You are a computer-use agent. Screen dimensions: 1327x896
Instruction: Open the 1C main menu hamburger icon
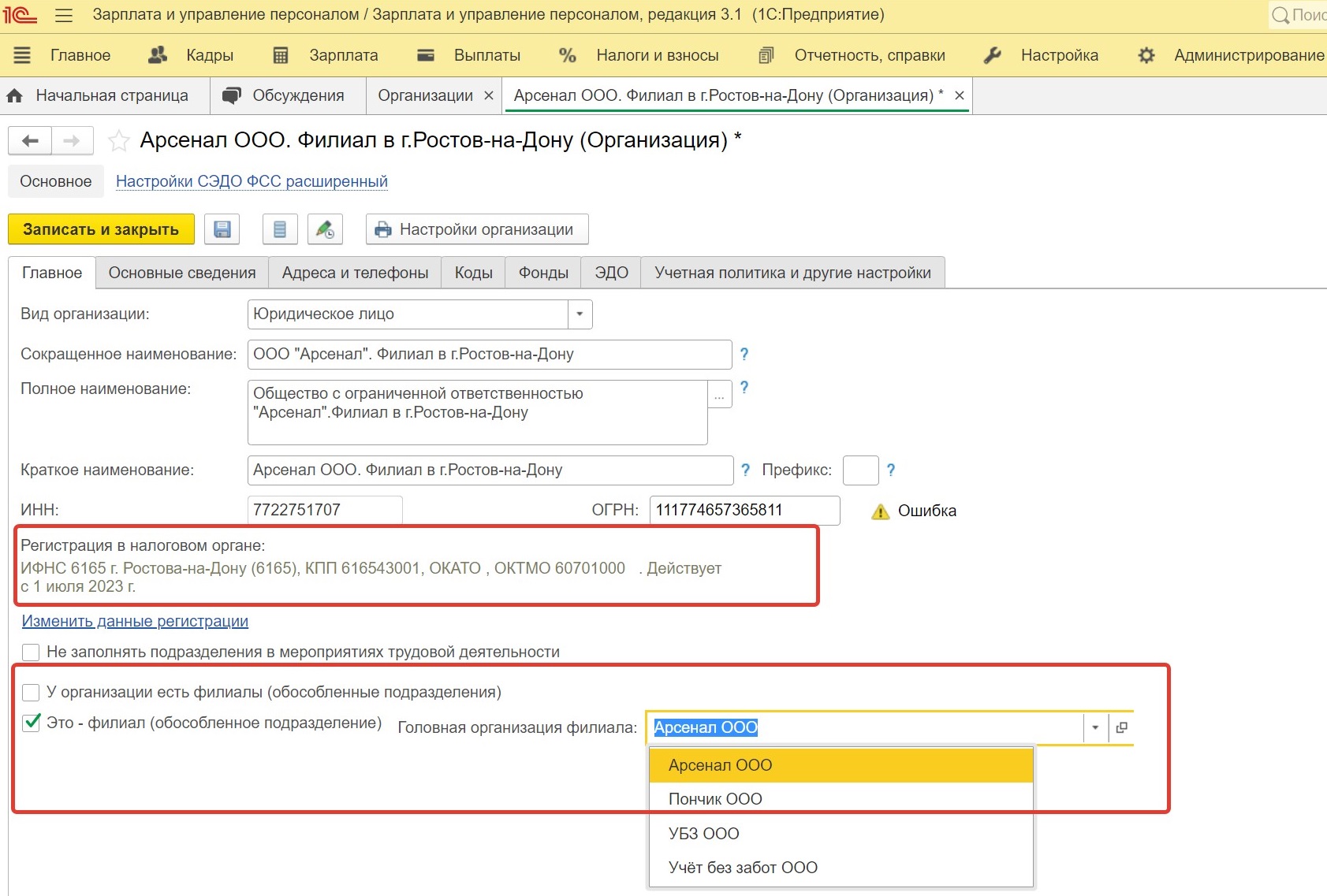(x=64, y=15)
